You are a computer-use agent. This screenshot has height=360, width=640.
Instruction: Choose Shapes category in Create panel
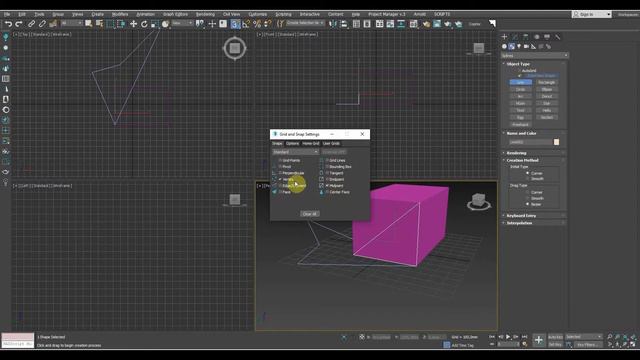512,47
